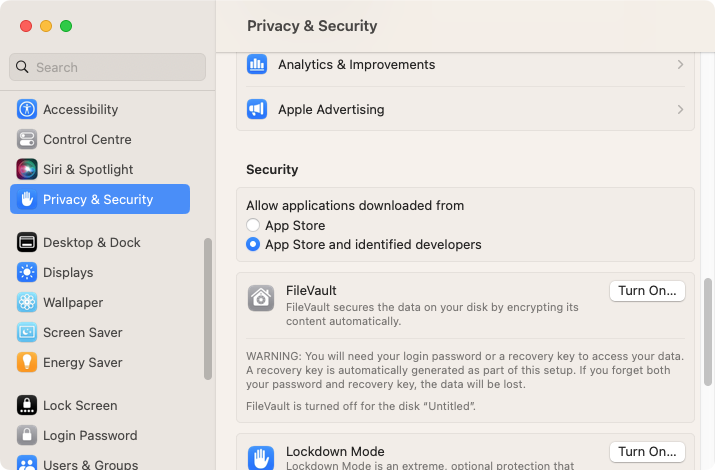Click the Desktop & Dock icon
This screenshot has width=715, height=470.
point(27,243)
